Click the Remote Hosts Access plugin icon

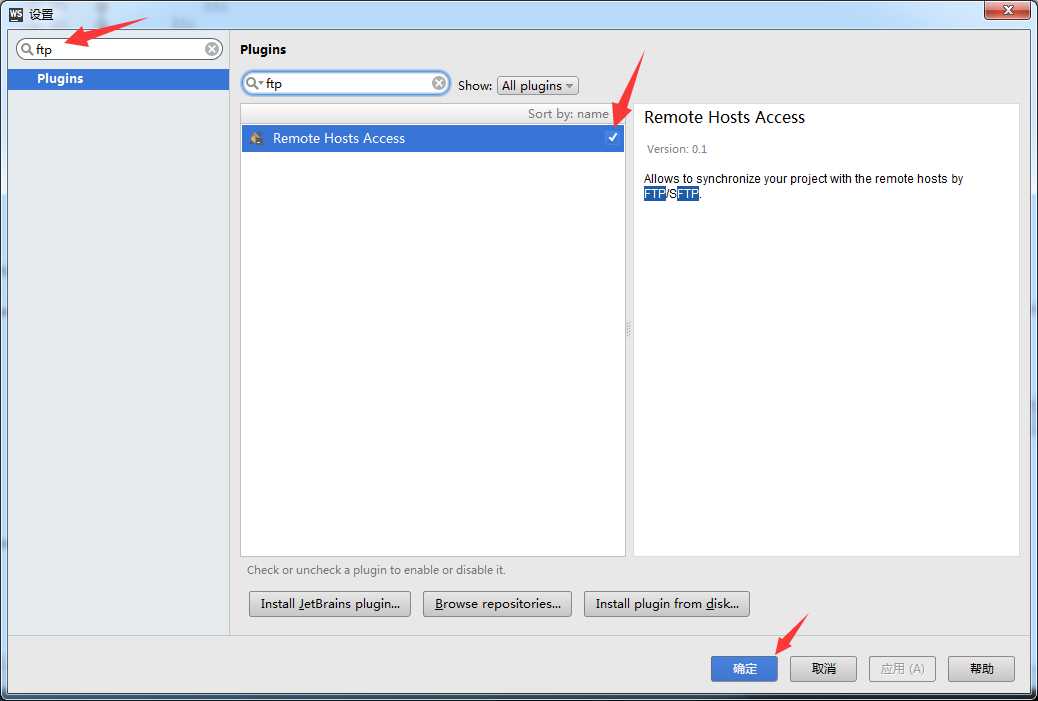(x=256, y=138)
